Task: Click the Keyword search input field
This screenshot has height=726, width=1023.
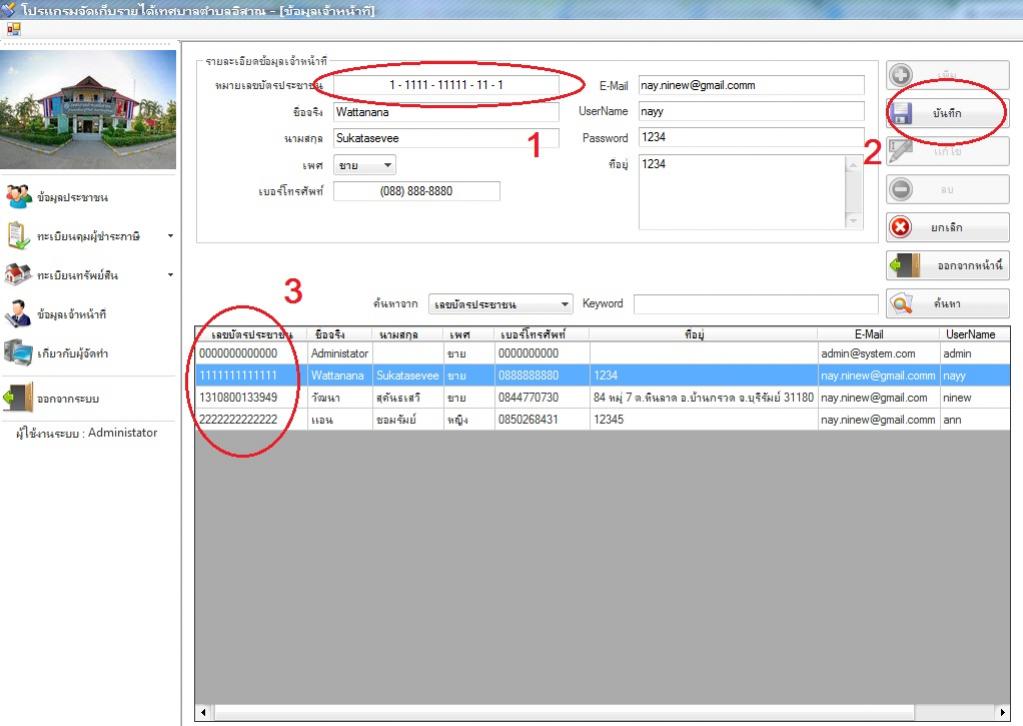Action: click(x=755, y=304)
